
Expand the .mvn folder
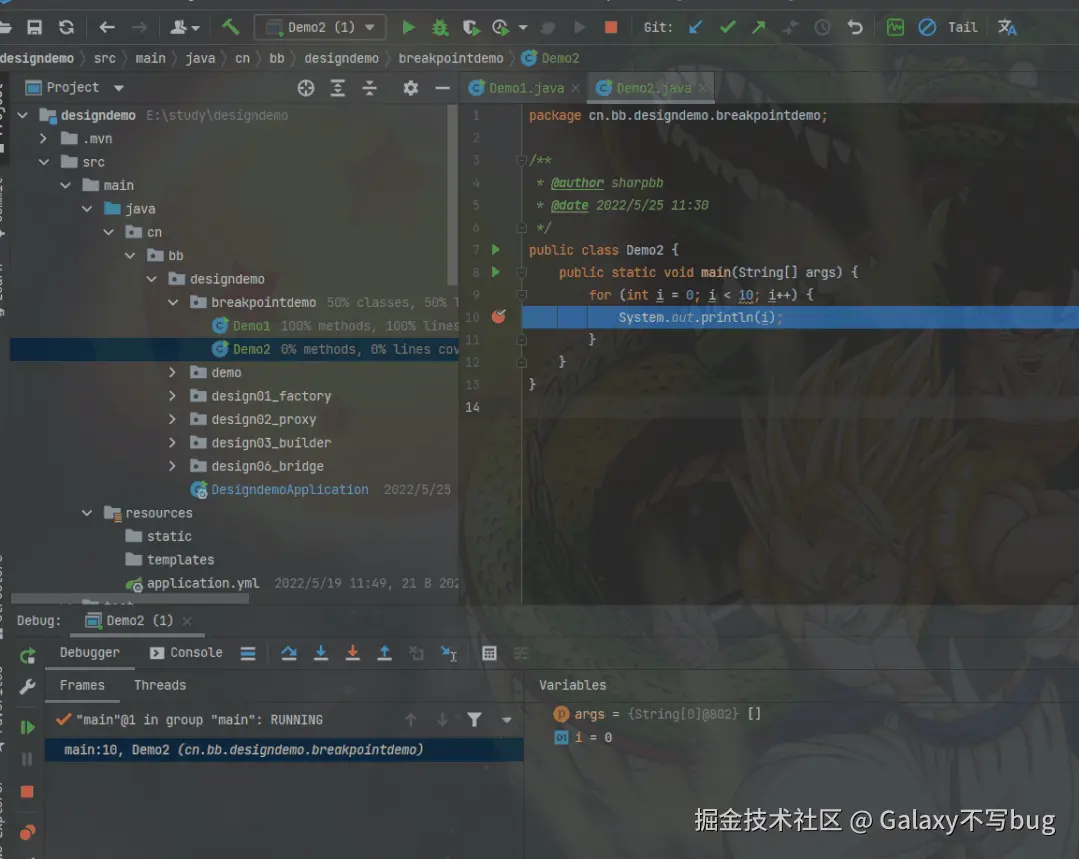[43, 138]
